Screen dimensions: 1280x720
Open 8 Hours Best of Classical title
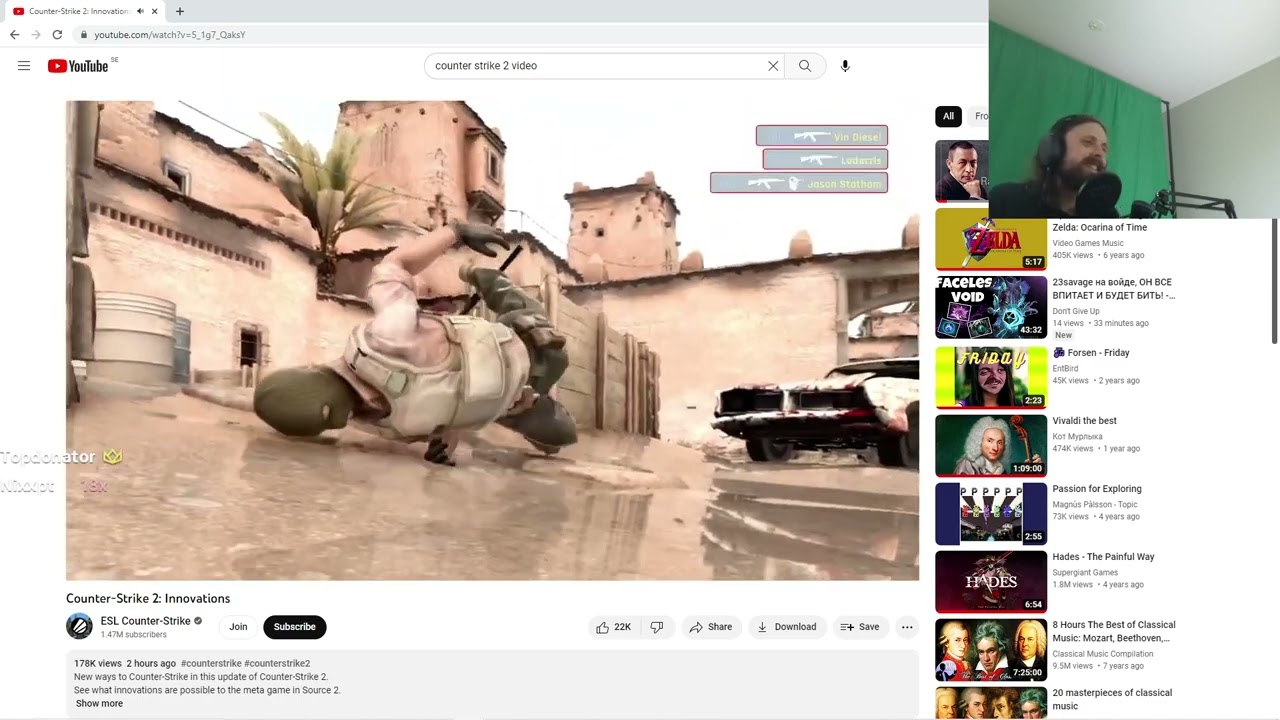1113,631
